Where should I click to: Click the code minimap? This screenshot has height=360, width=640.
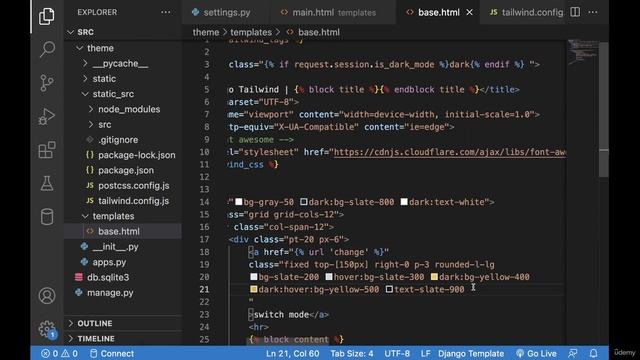(582, 52)
